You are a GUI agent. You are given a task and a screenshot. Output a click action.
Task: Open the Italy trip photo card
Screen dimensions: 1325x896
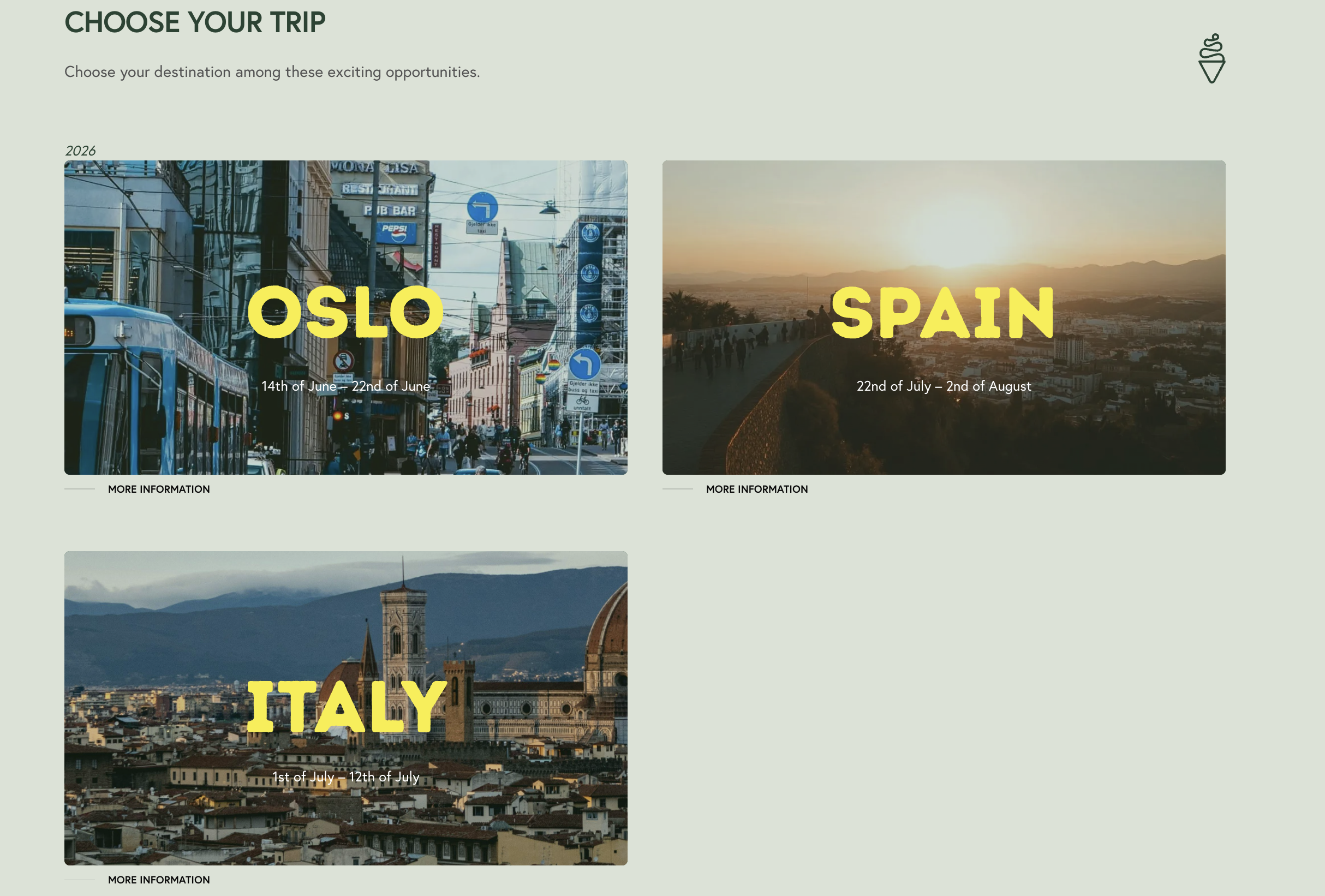345,708
